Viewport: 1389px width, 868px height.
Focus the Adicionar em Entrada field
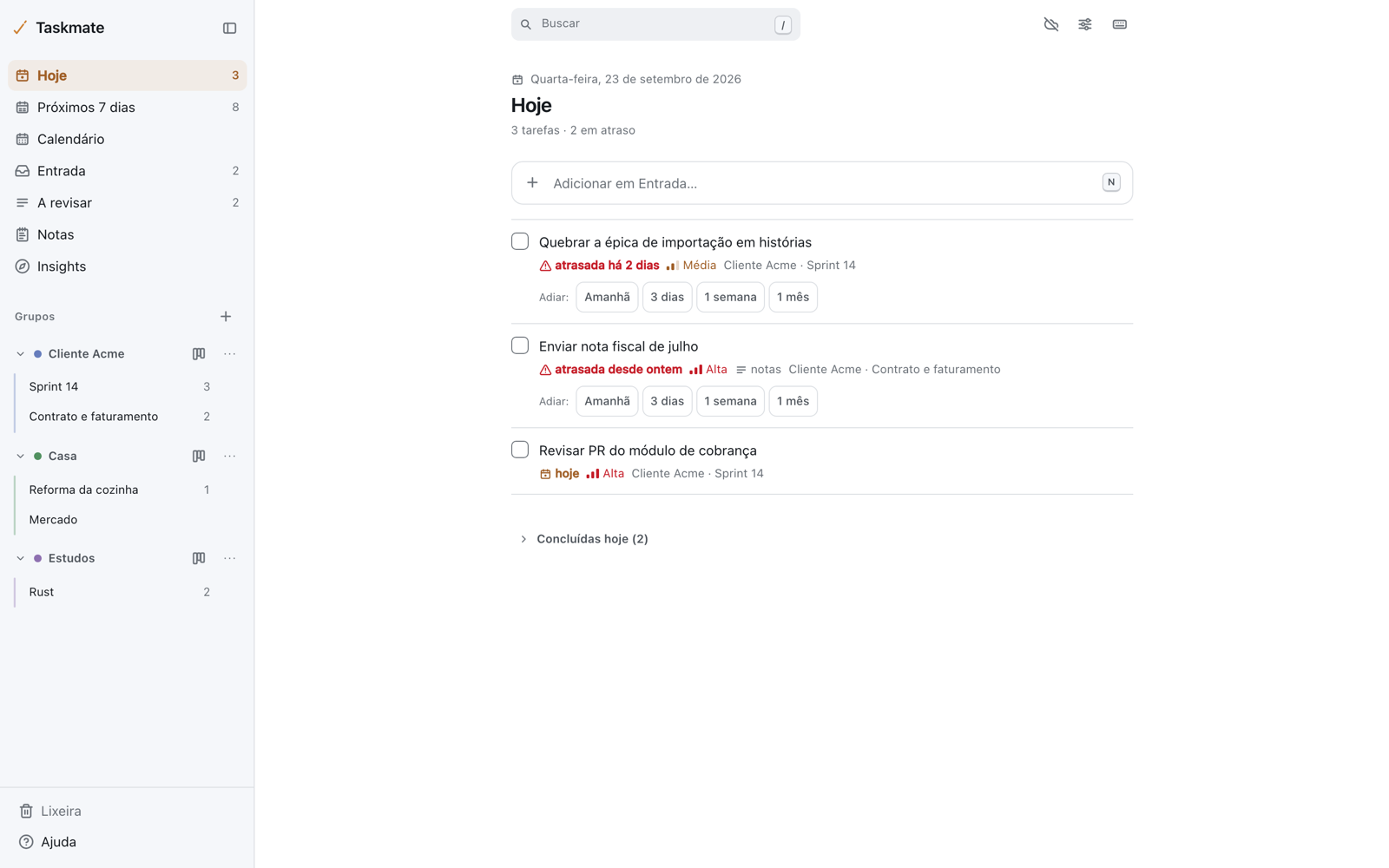point(821,183)
